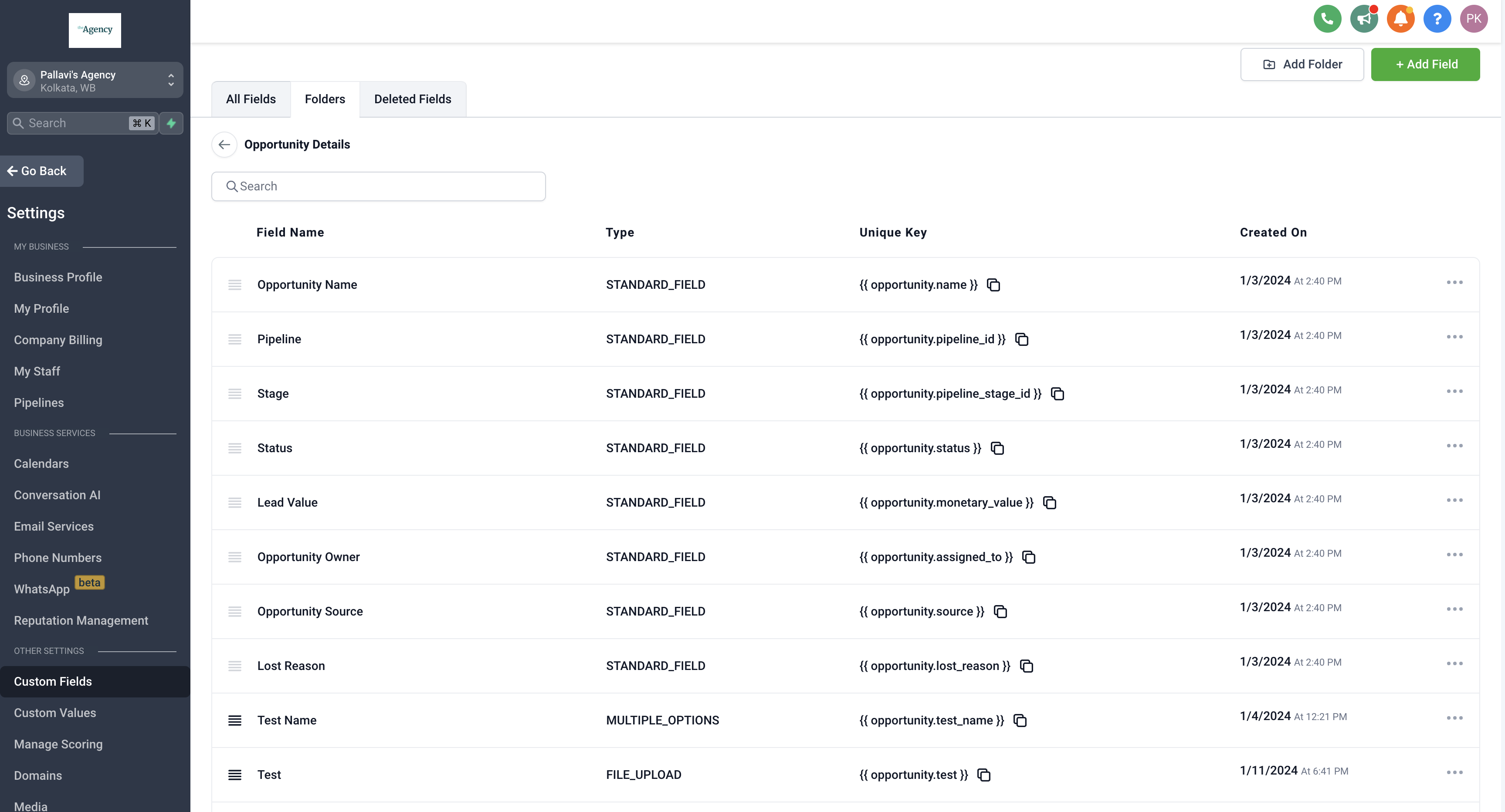The image size is (1505, 812).
Task: Copy the opportunity.test unique key
Action: pos(984,775)
